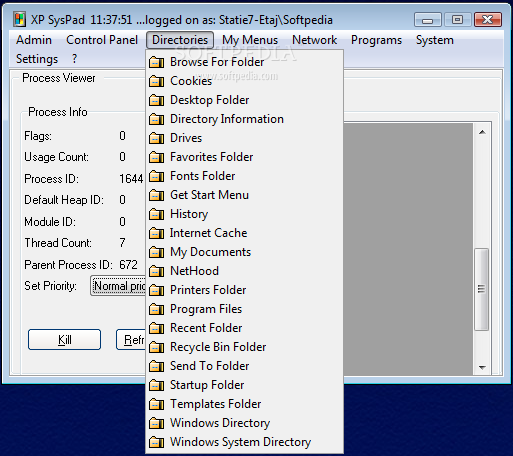Image resolution: width=513 pixels, height=456 pixels.
Task: Click the process list scroll up arrow
Action: pyautogui.click(x=482, y=132)
